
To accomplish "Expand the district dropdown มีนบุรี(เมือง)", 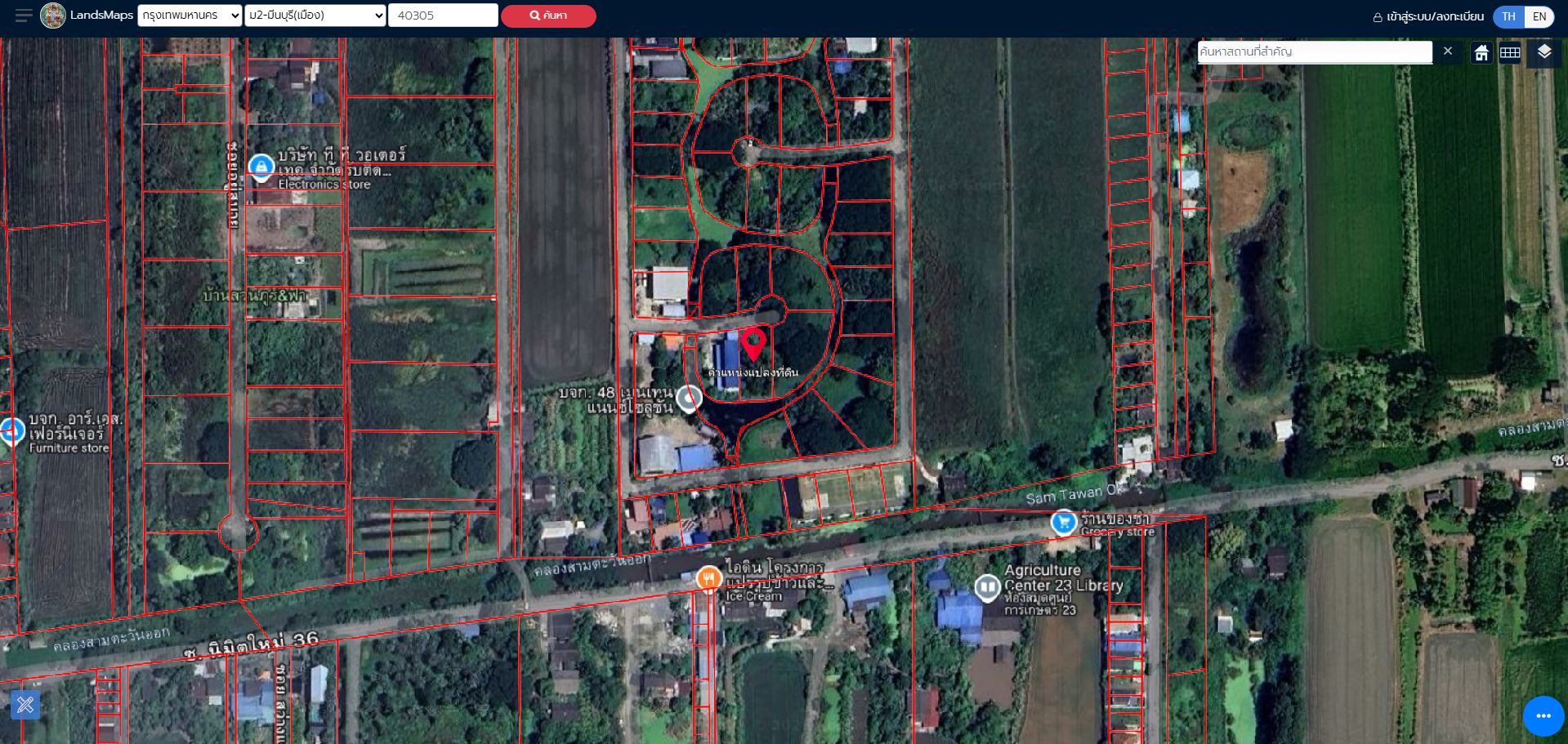I will coord(315,16).
